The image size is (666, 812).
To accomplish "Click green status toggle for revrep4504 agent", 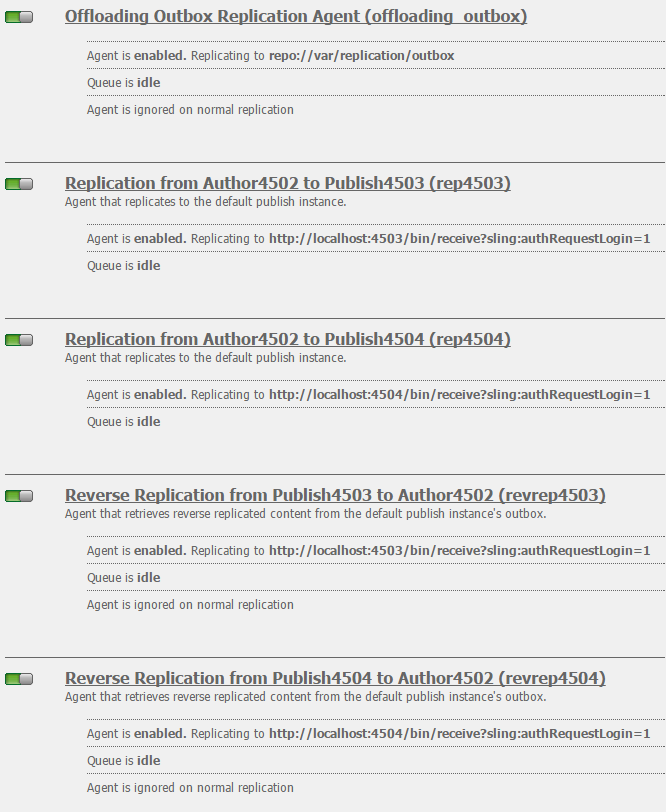I will point(19,679).
